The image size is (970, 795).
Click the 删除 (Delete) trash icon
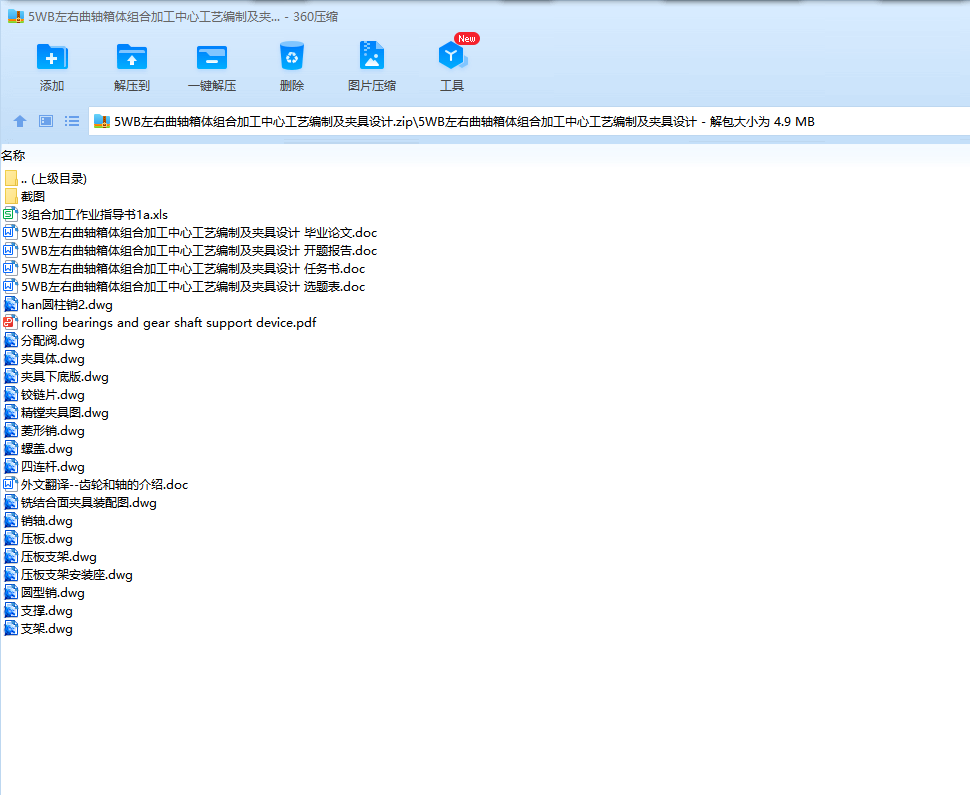[291, 56]
